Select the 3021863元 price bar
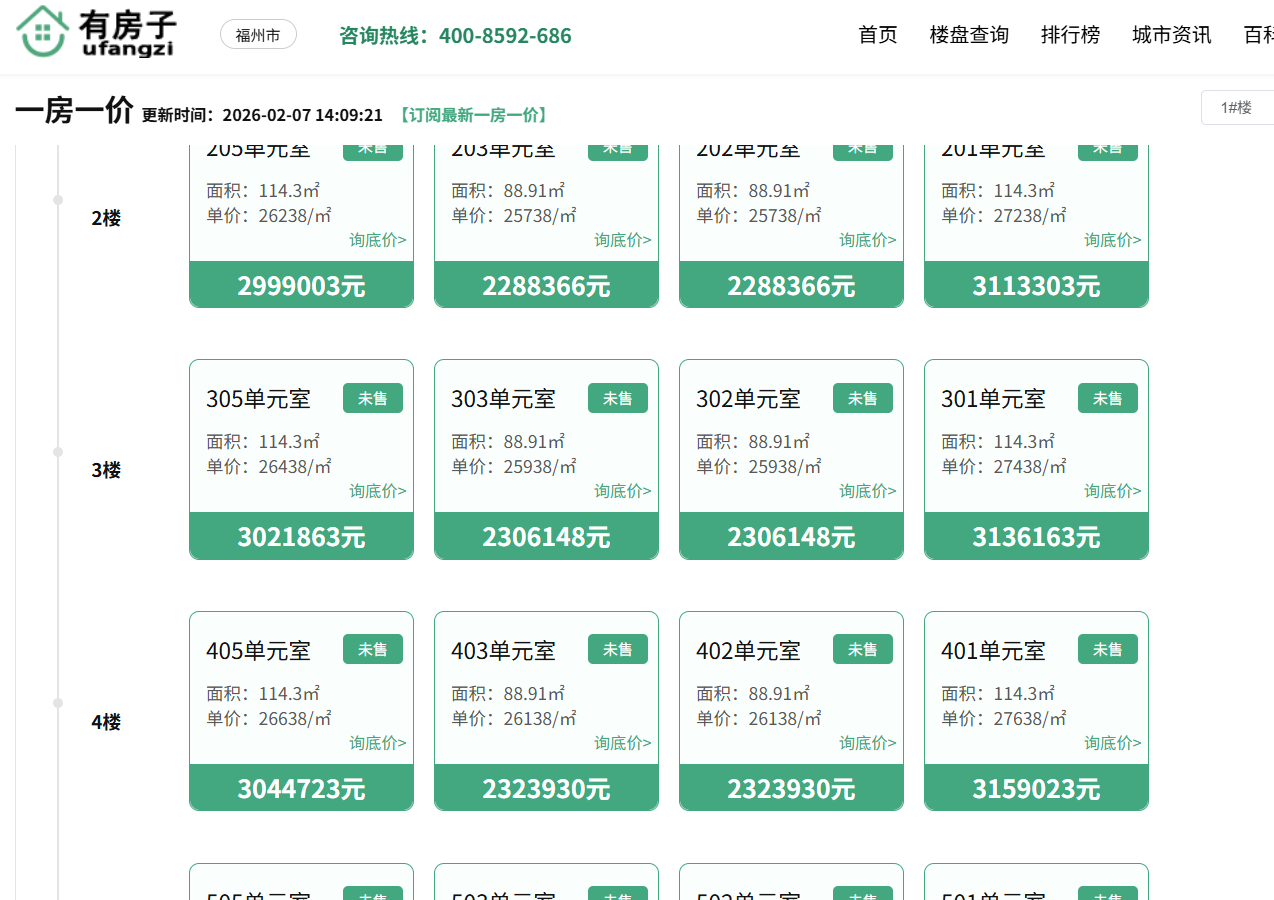 pyautogui.click(x=301, y=537)
